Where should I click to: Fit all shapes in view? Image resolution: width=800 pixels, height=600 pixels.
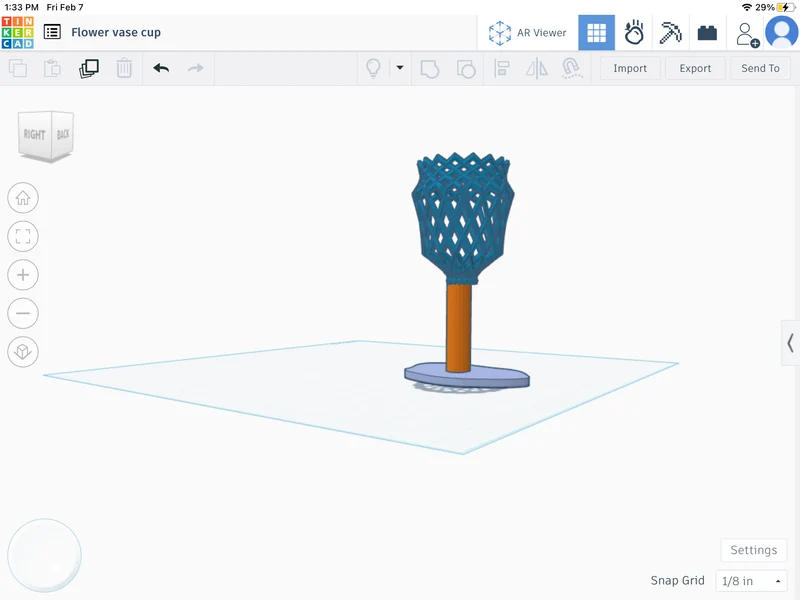click(23, 236)
